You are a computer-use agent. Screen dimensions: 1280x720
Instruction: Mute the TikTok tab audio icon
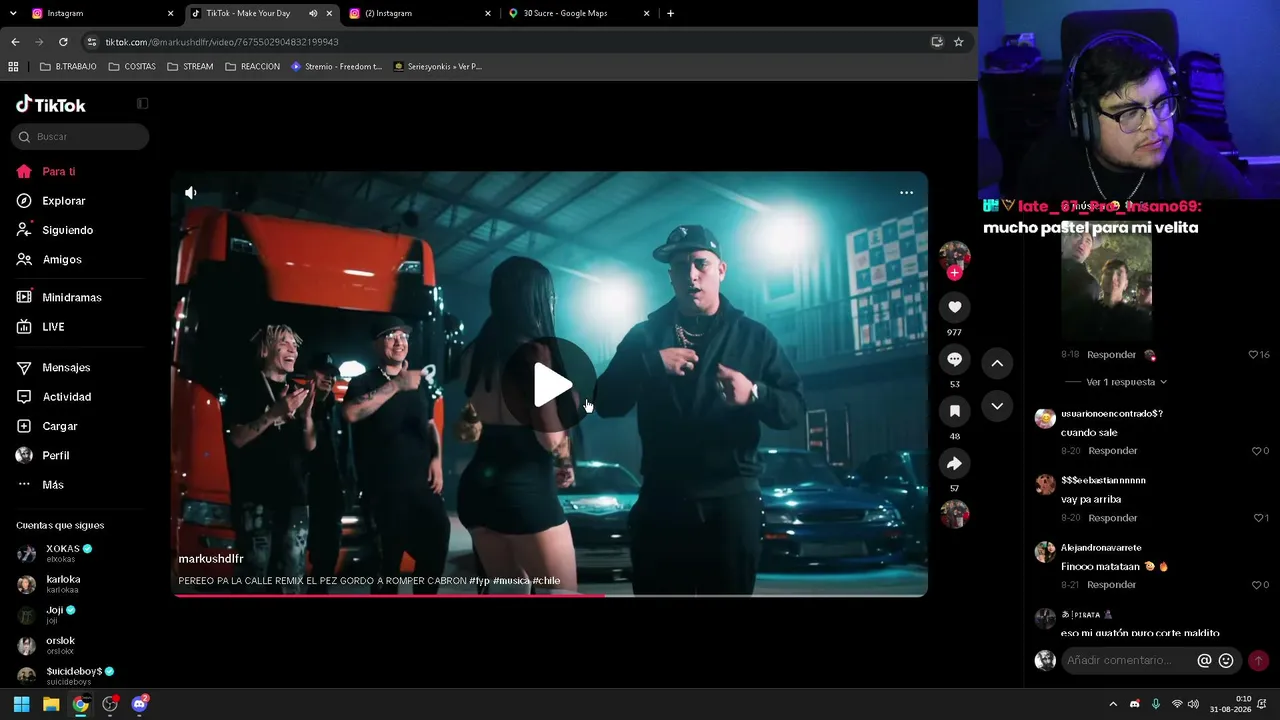(x=313, y=14)
